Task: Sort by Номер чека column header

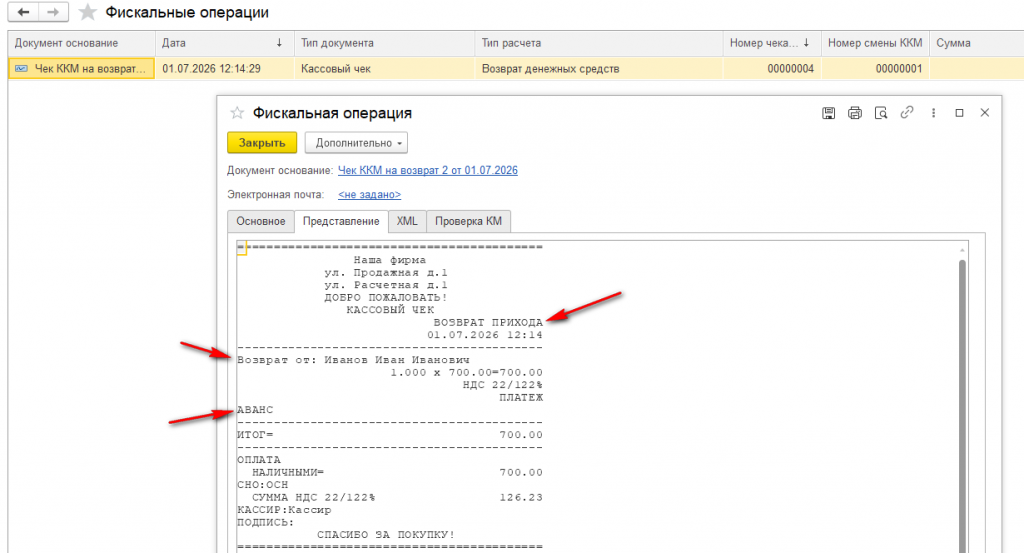Action: [x=772, y=43]
